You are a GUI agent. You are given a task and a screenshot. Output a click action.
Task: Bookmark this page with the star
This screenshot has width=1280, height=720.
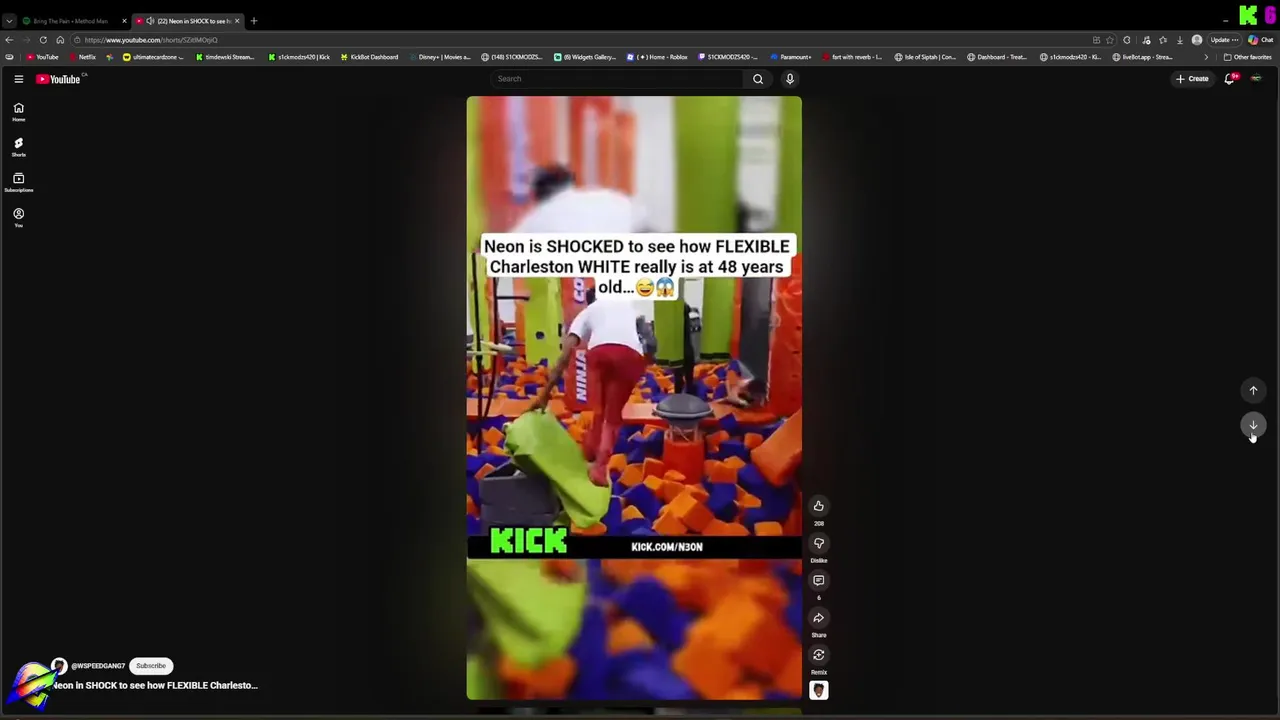pos(1110,40)
